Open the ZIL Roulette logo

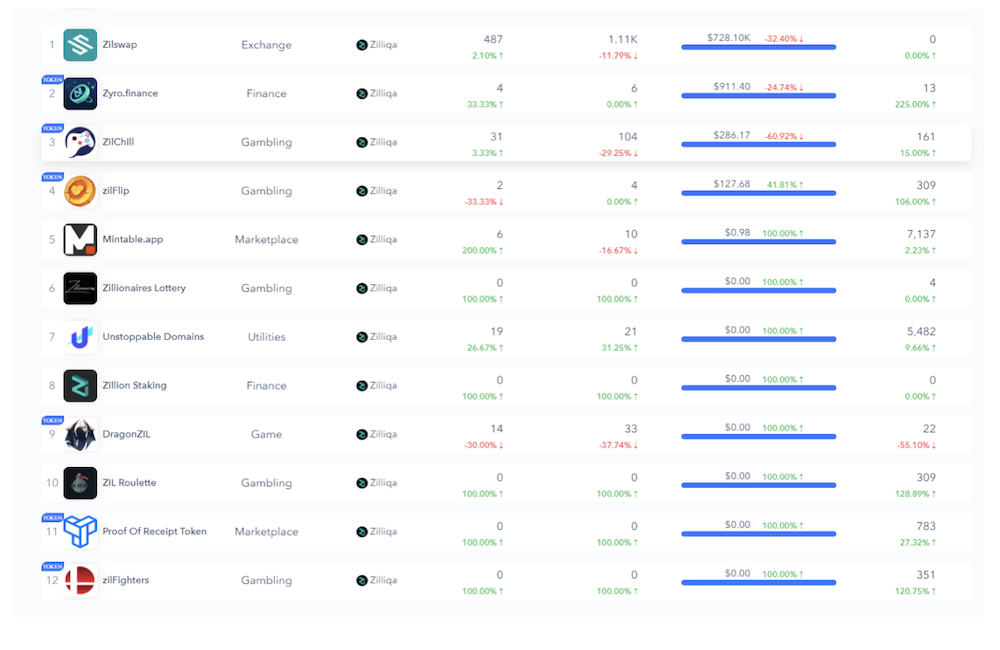pyautogui.click(x=80, y=483)
